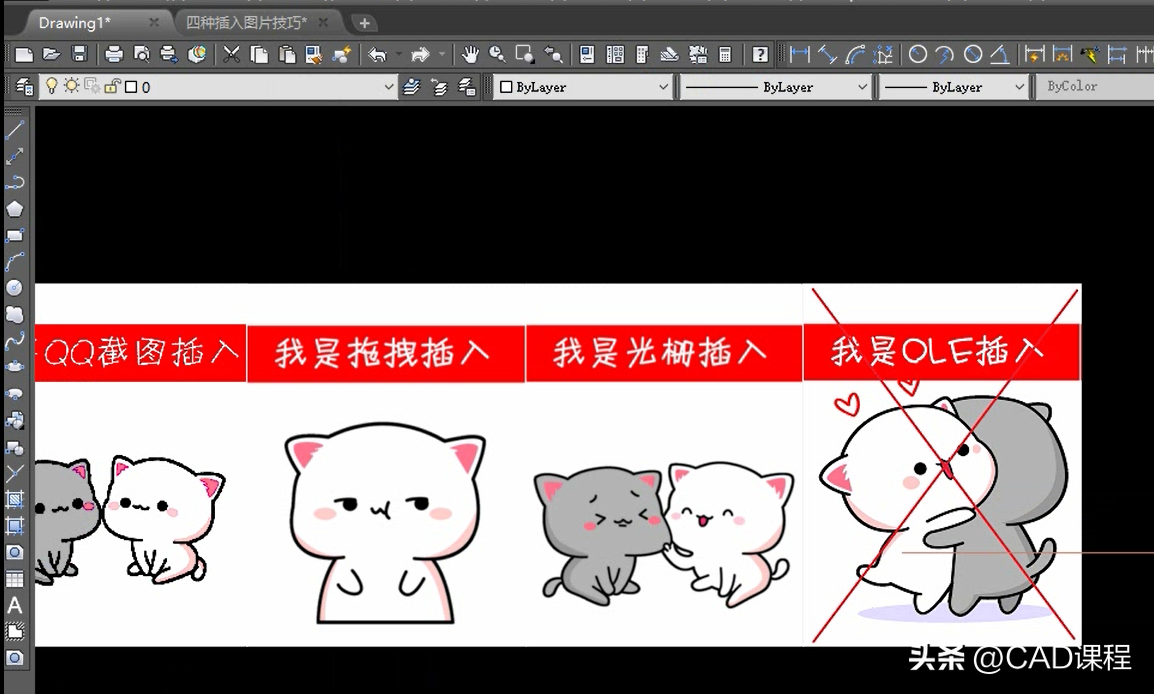Select the Linear dimension tool
Image resolution: width=1154 pixels, height=694 pixels.
tap(799, 54)
